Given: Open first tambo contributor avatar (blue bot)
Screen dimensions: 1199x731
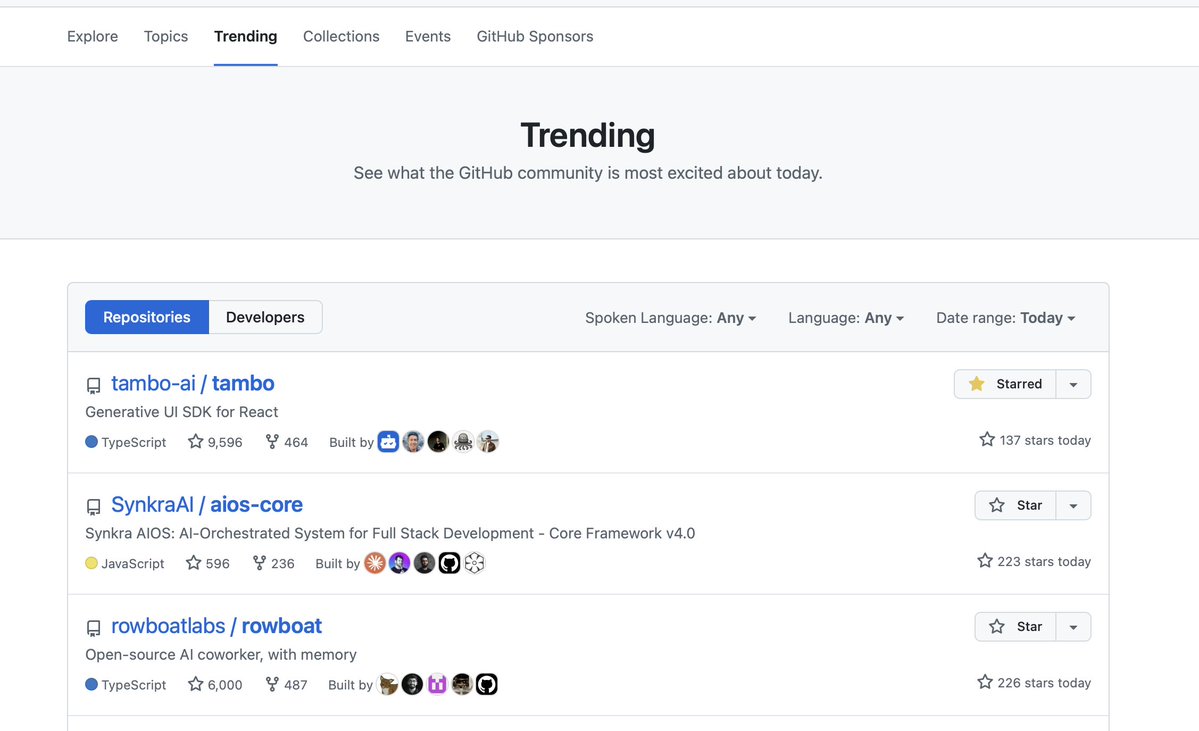Looking at the screenshot, I should coord(388,441).
